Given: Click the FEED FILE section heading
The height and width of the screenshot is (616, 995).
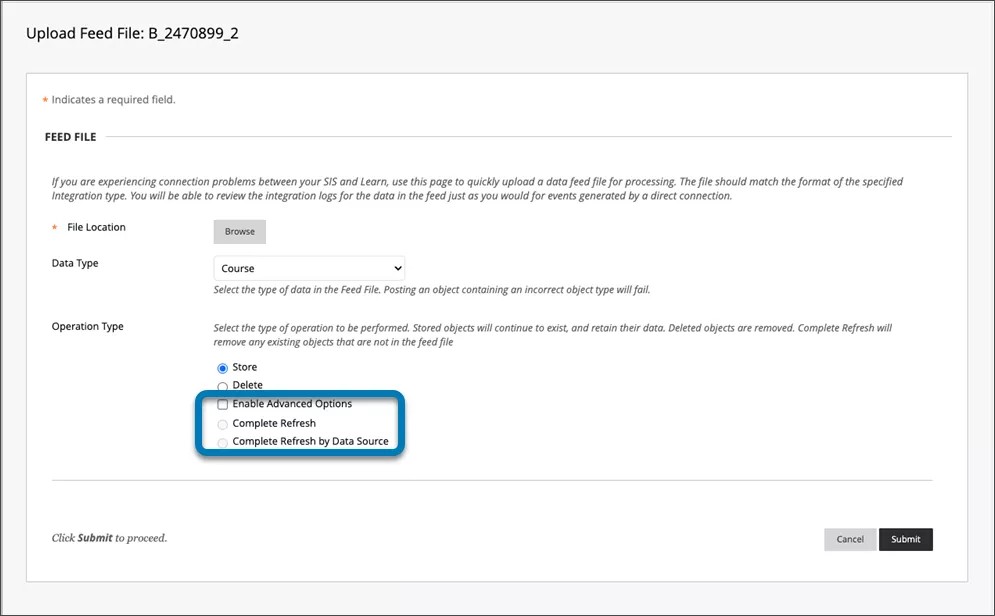Looking at the screenshot, I should point(70,136).
